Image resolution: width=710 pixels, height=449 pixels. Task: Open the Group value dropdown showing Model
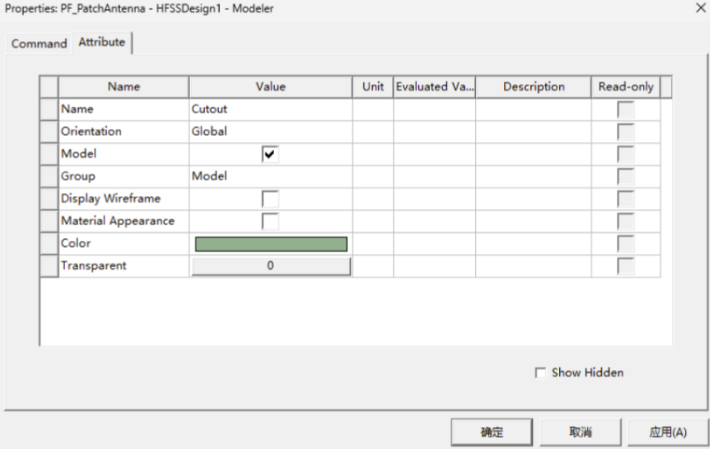[x=270, y=176]
